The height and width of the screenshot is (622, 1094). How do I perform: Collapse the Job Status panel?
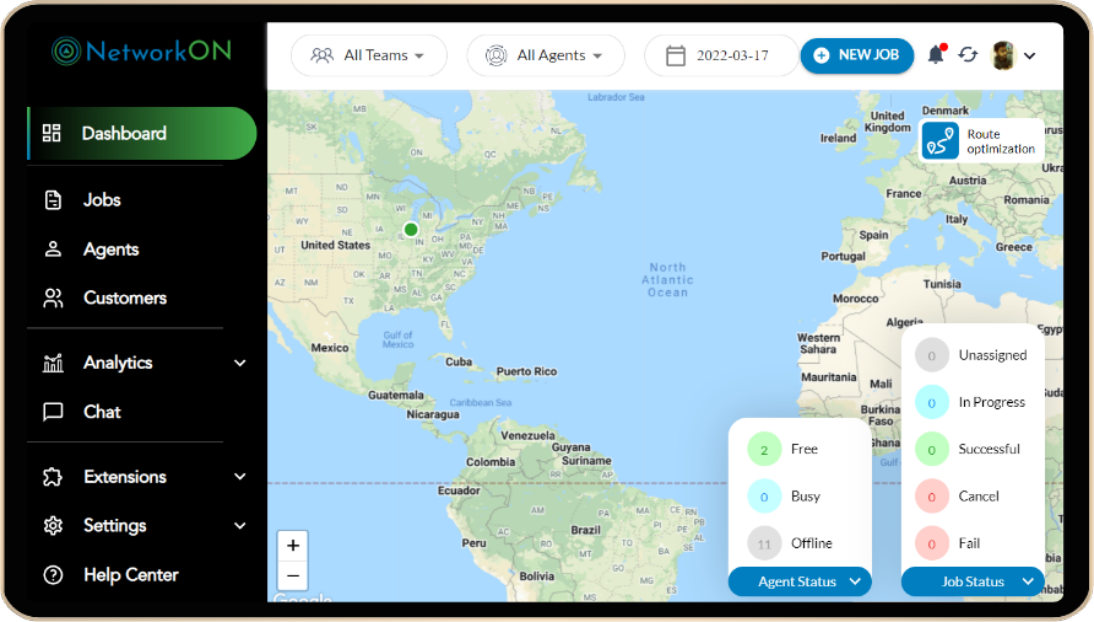click(x=1027, y=582)
